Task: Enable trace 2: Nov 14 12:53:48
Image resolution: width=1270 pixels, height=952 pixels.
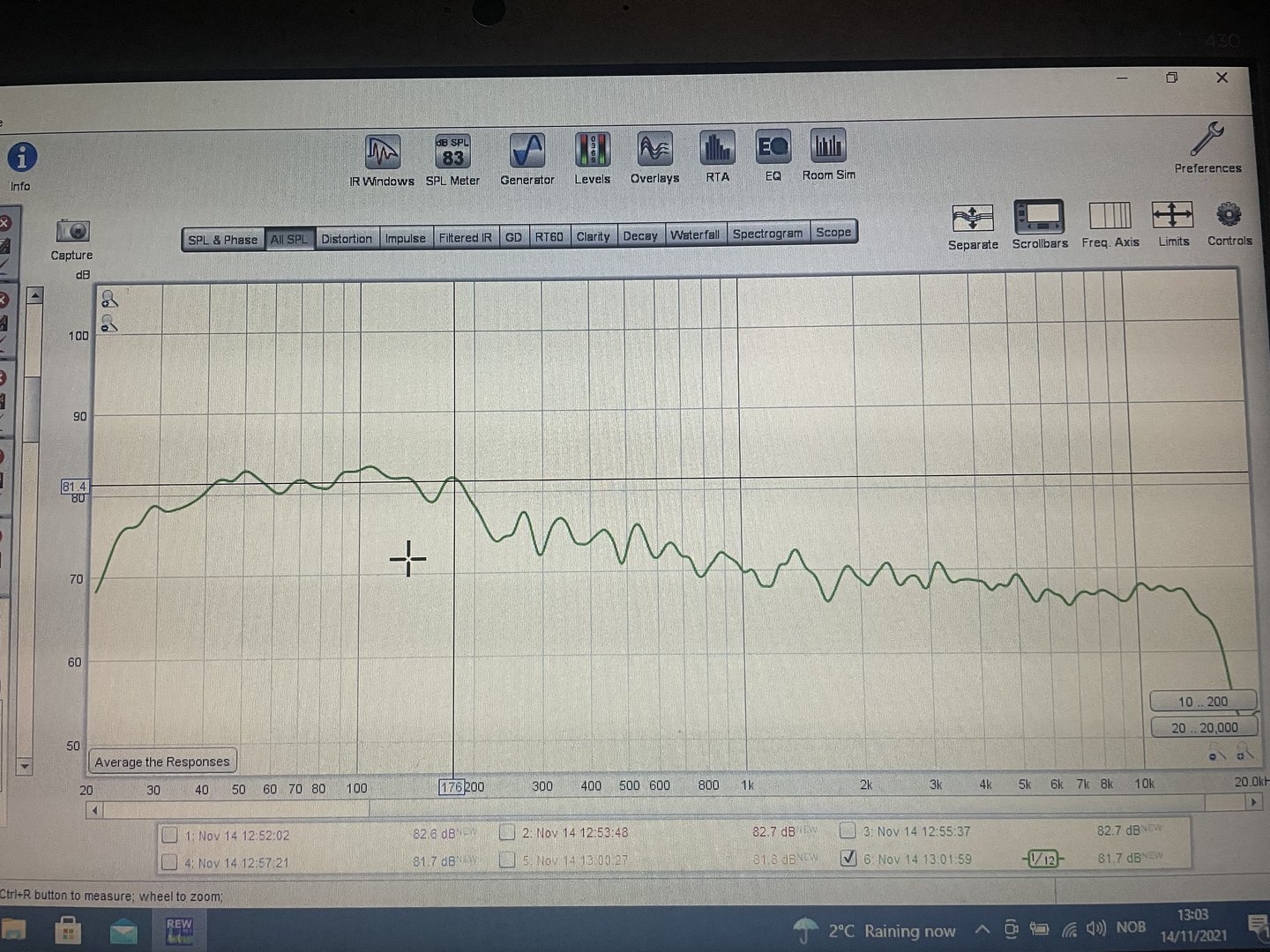Action: coord(507,832)
